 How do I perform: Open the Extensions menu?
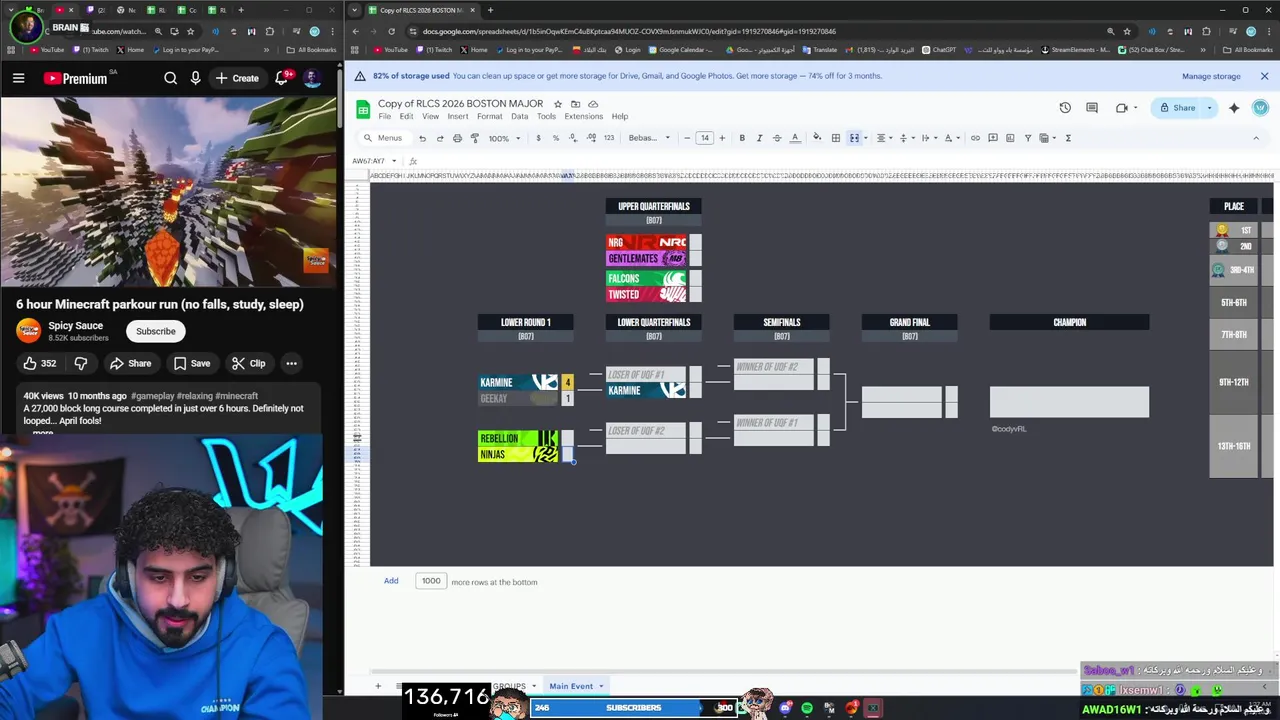point(584,116)
